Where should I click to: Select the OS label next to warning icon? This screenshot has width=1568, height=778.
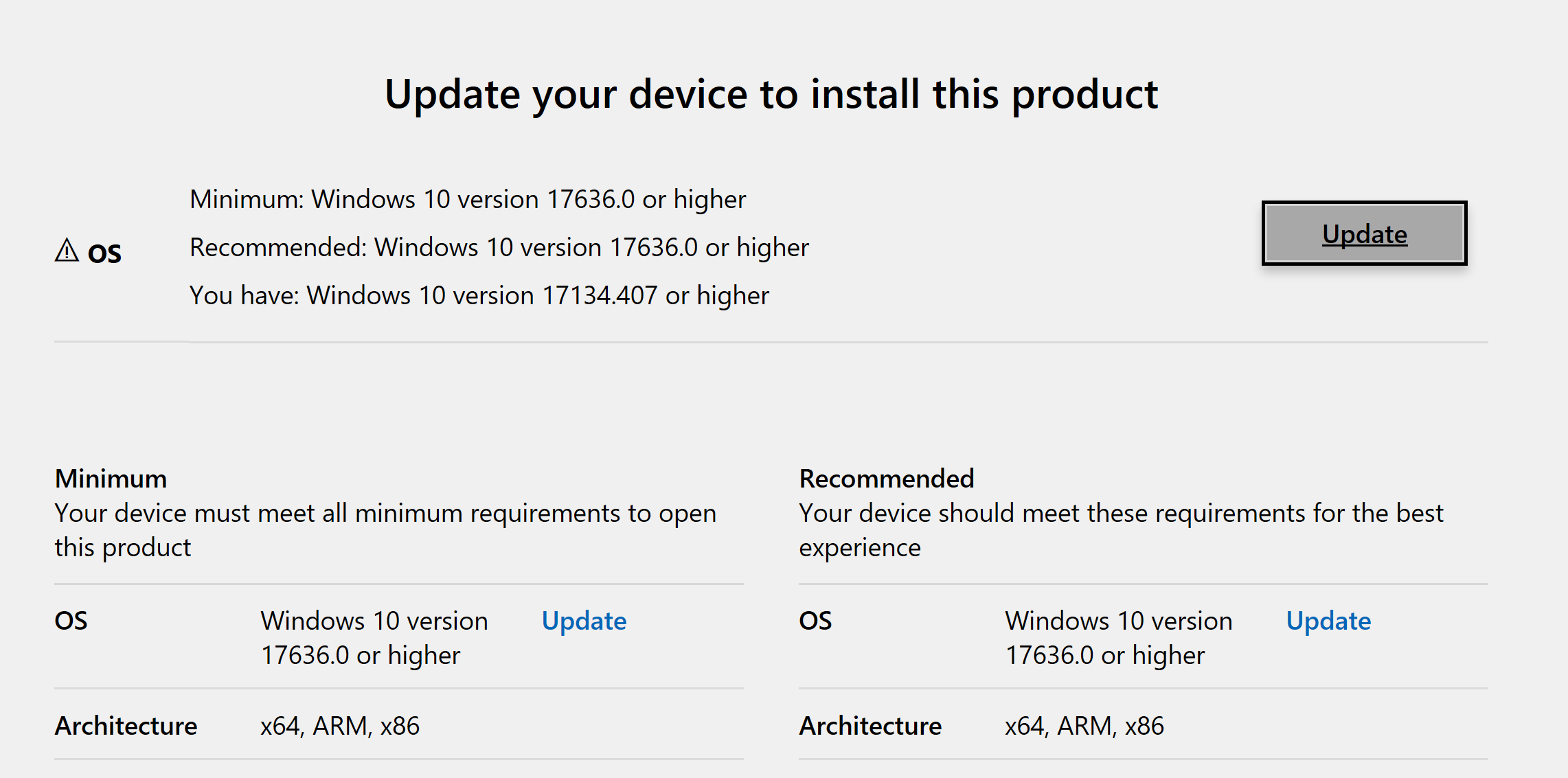(104, 253)
